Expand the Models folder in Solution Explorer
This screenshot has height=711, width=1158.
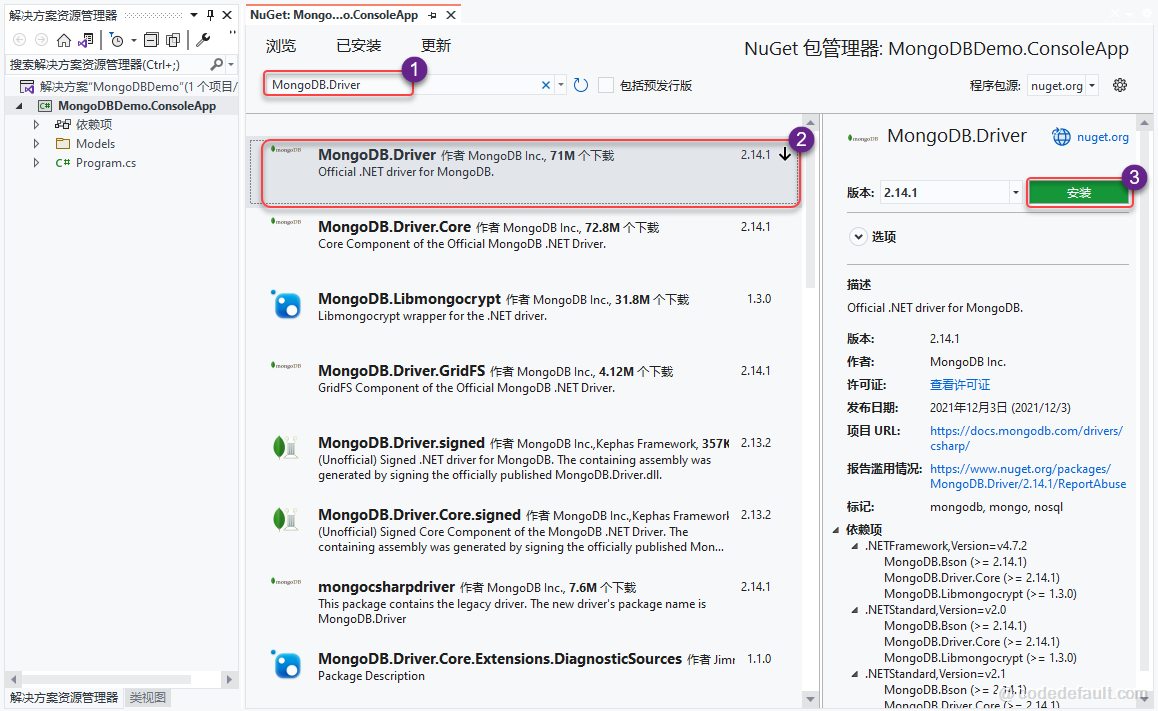pos(37,143)
